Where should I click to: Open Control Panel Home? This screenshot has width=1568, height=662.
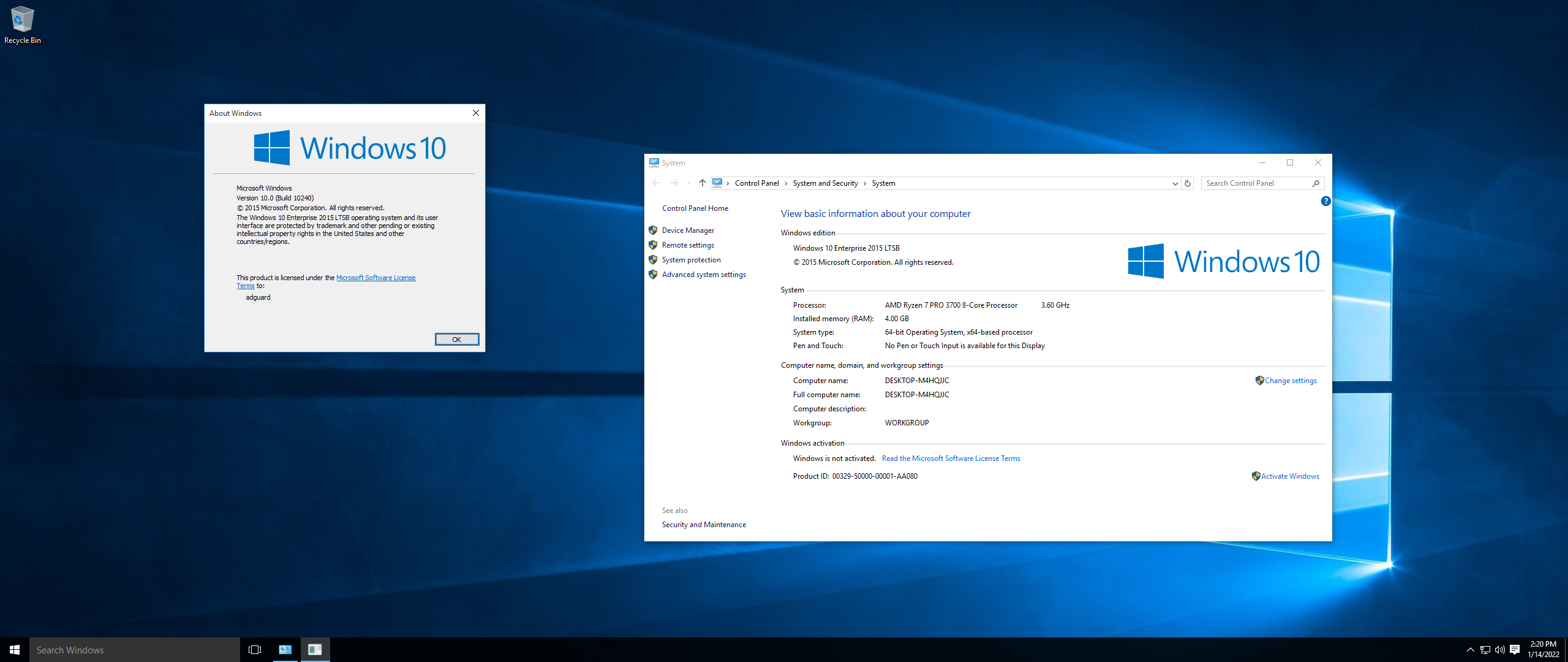coord(695,208)
